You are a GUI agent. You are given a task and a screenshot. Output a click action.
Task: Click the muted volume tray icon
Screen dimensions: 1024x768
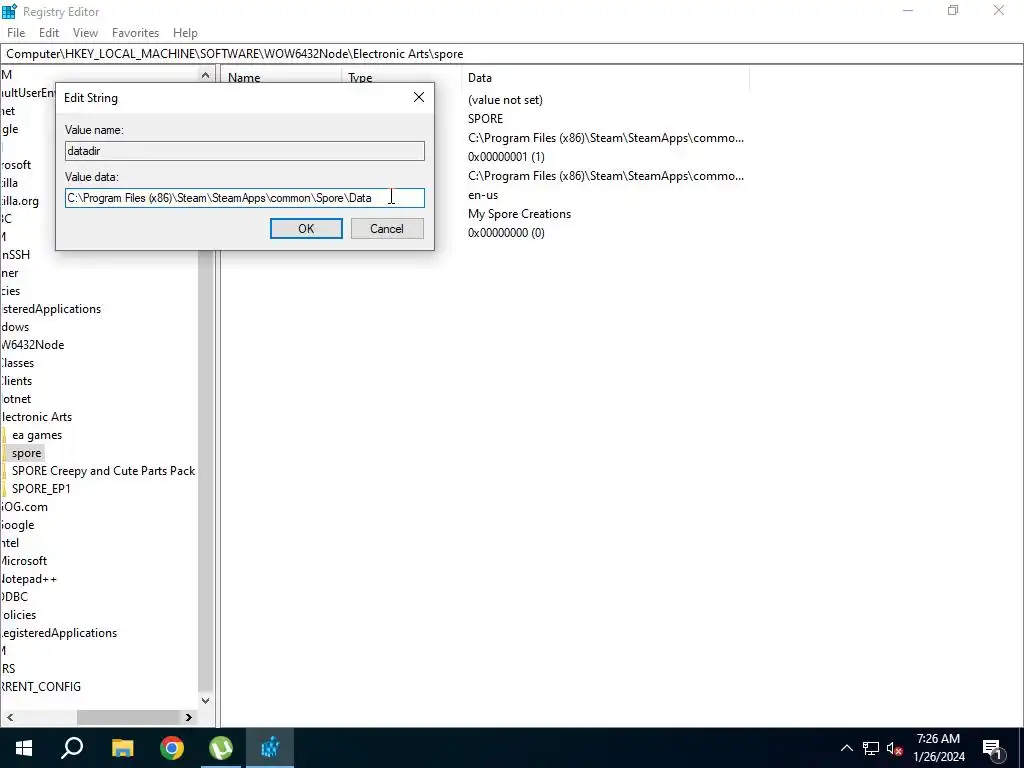click(895, 748)
